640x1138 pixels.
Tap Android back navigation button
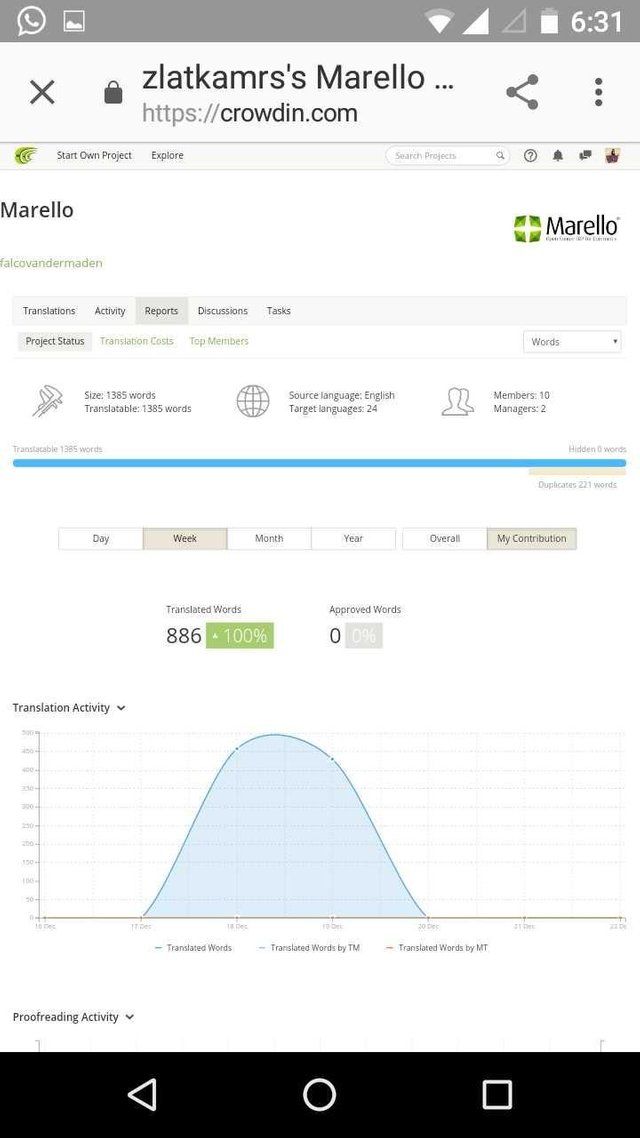point(142,1094)
